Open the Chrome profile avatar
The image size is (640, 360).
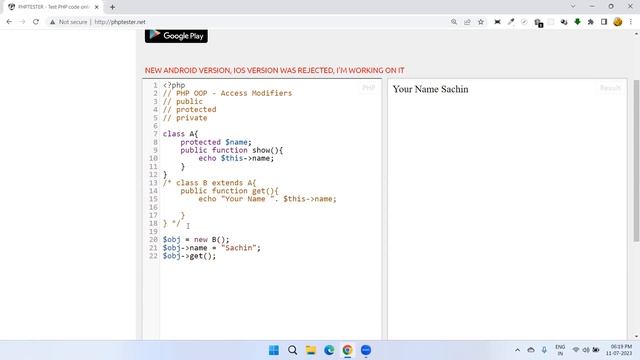coord(618,22)
